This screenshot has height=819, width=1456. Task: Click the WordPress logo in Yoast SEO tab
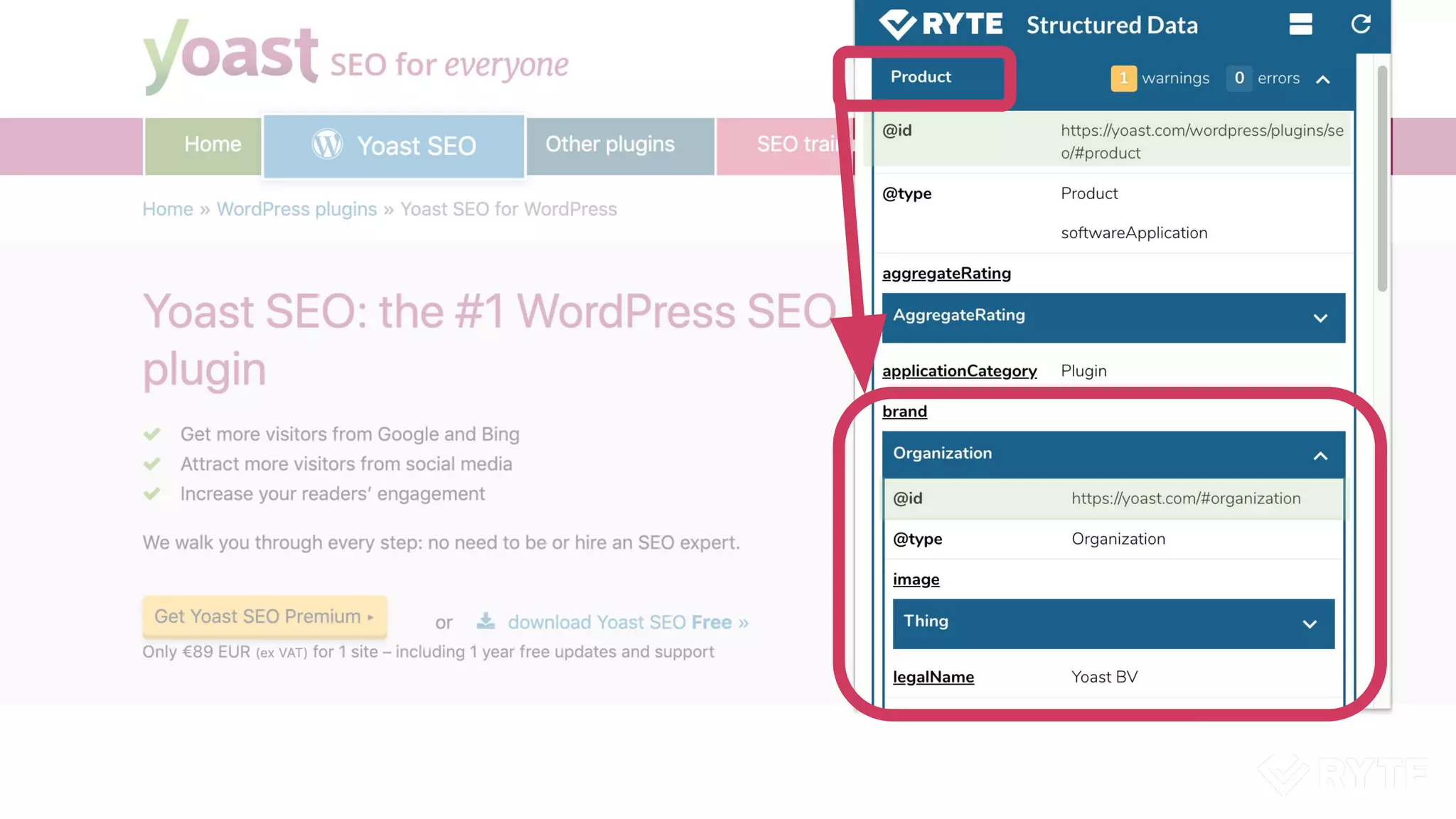[328, 145]
